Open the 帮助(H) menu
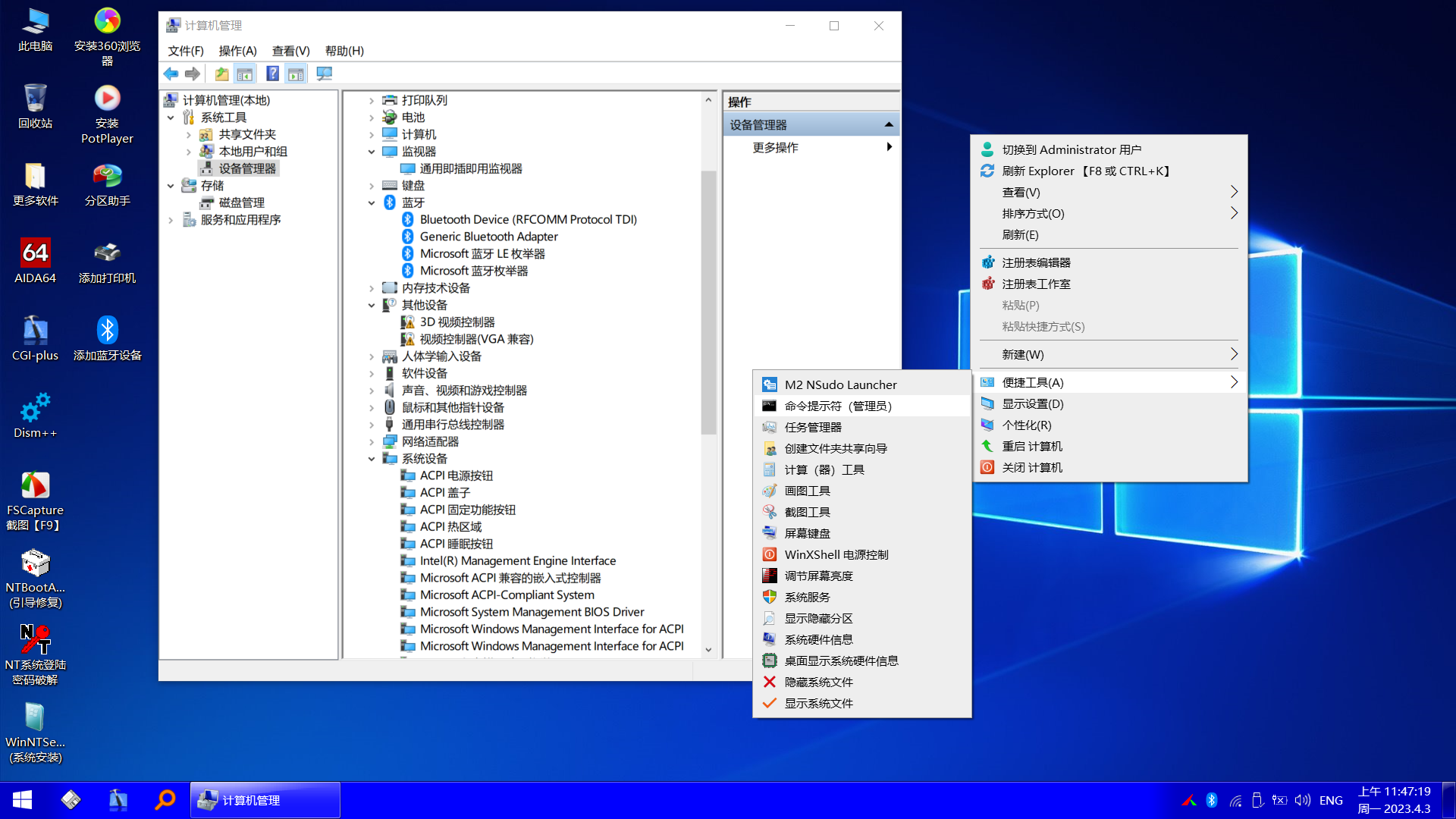The height and width of the screenshot is (819, 1456). coord(344,51)
